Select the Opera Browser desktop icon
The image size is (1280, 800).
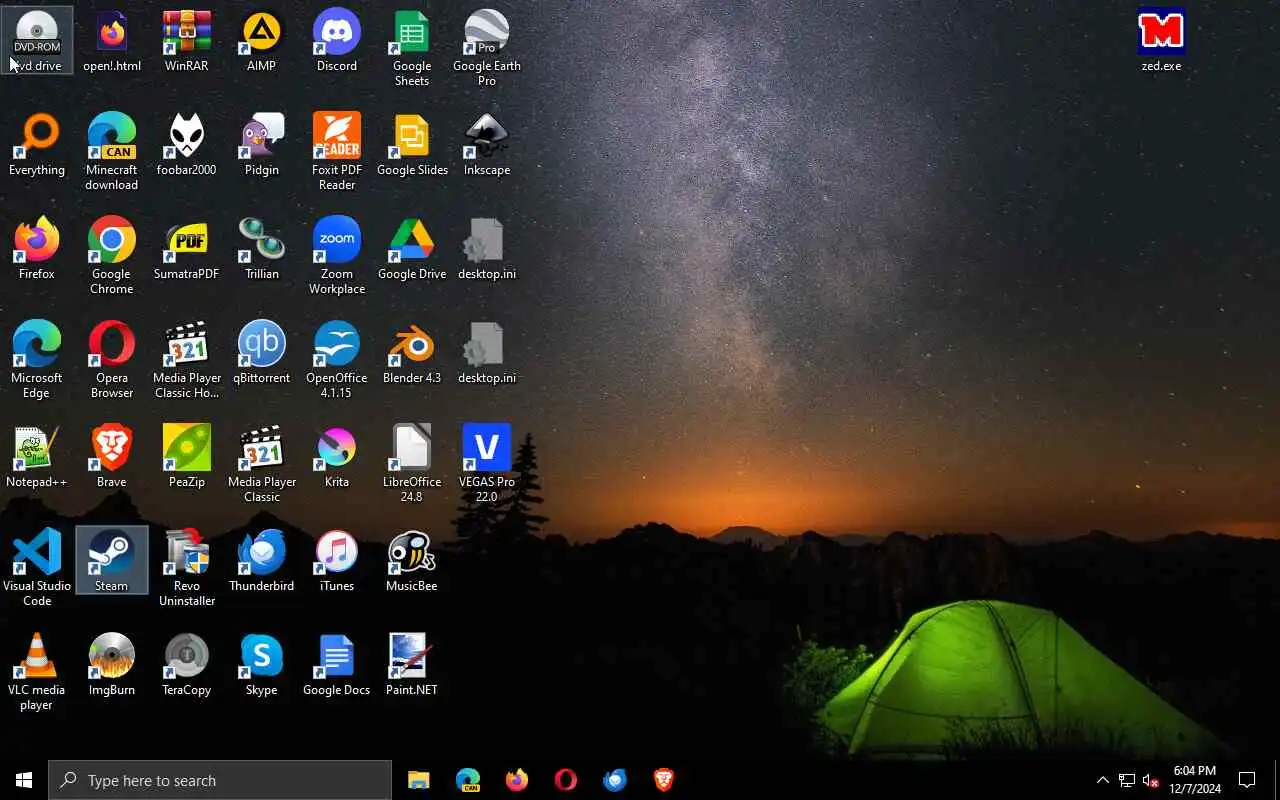pyautogui.click(x=112, y=360)
